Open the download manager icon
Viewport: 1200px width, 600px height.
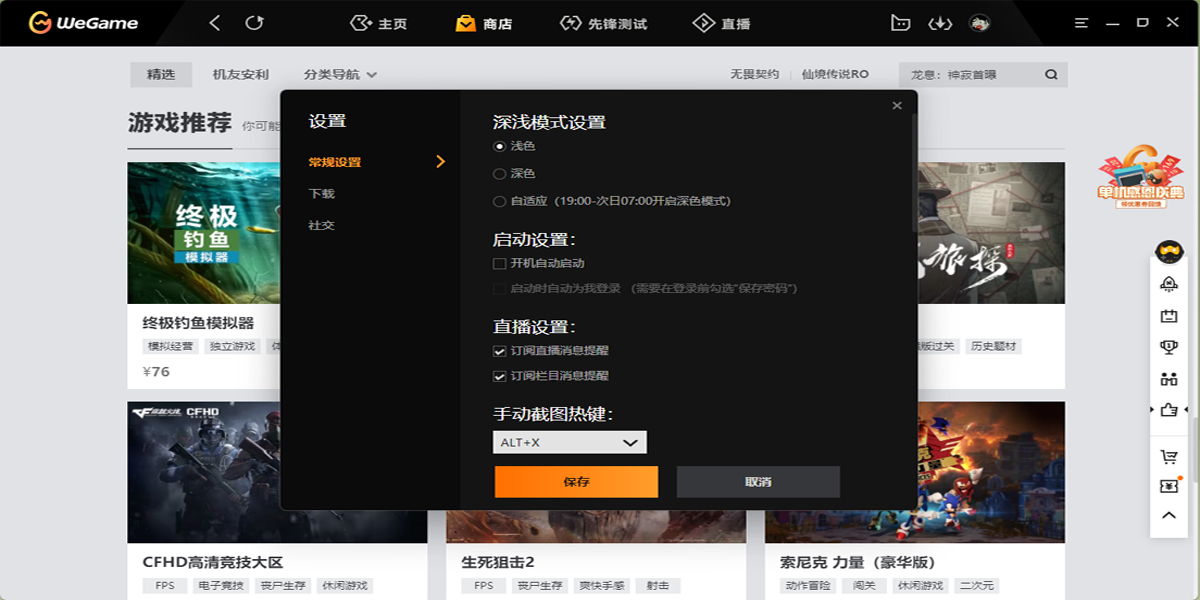coord(939,23)
